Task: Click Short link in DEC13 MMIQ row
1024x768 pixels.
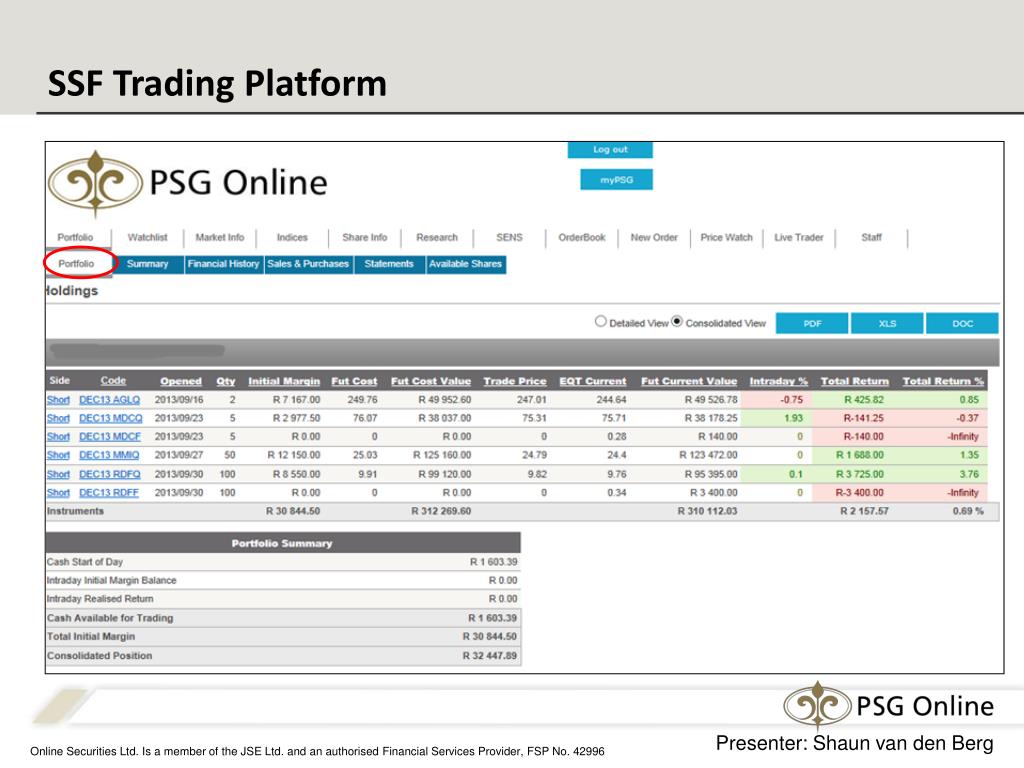Action: pyautogui.click(x=58, y=455)
